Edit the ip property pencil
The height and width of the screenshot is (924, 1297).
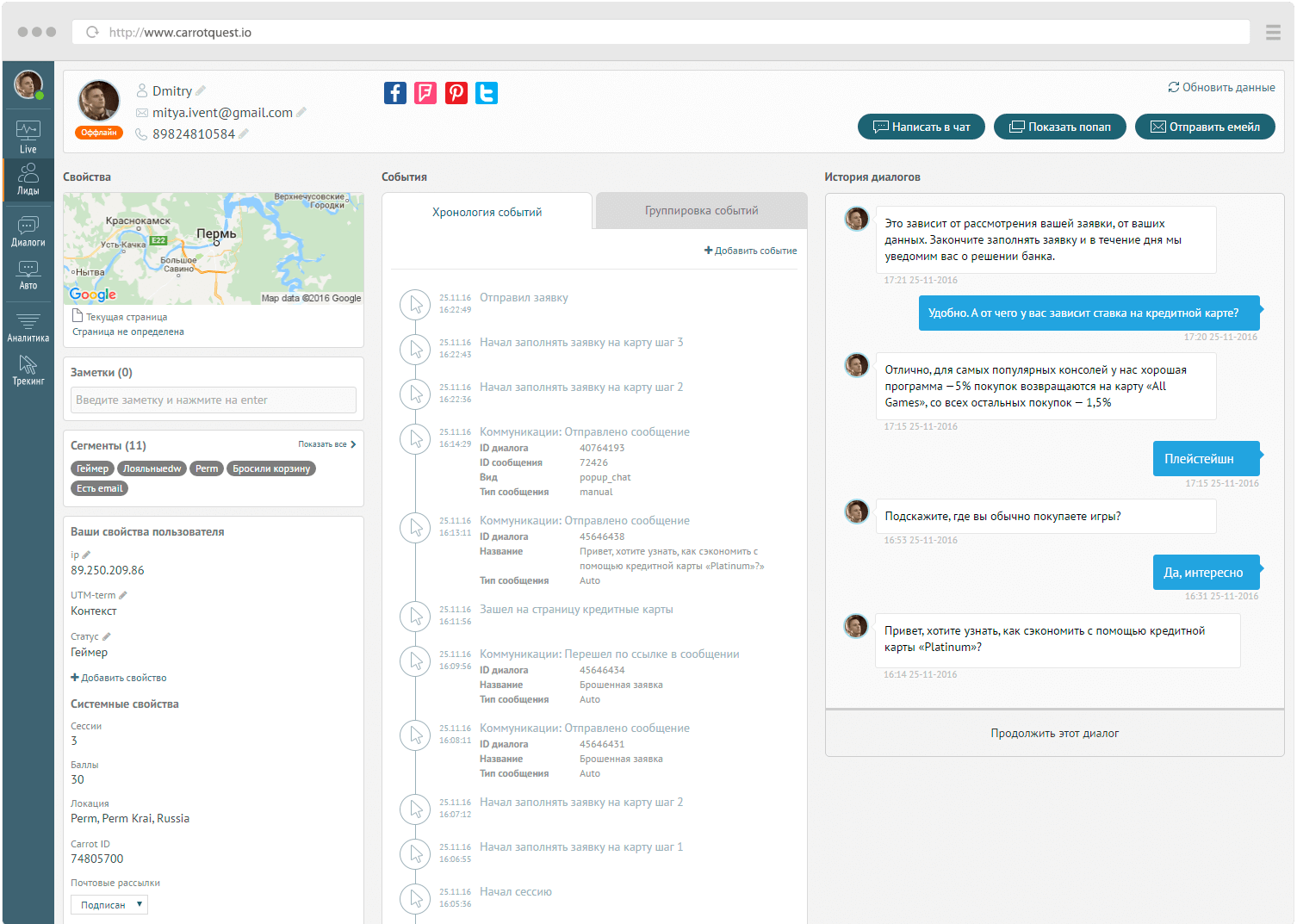click(86, 555)
